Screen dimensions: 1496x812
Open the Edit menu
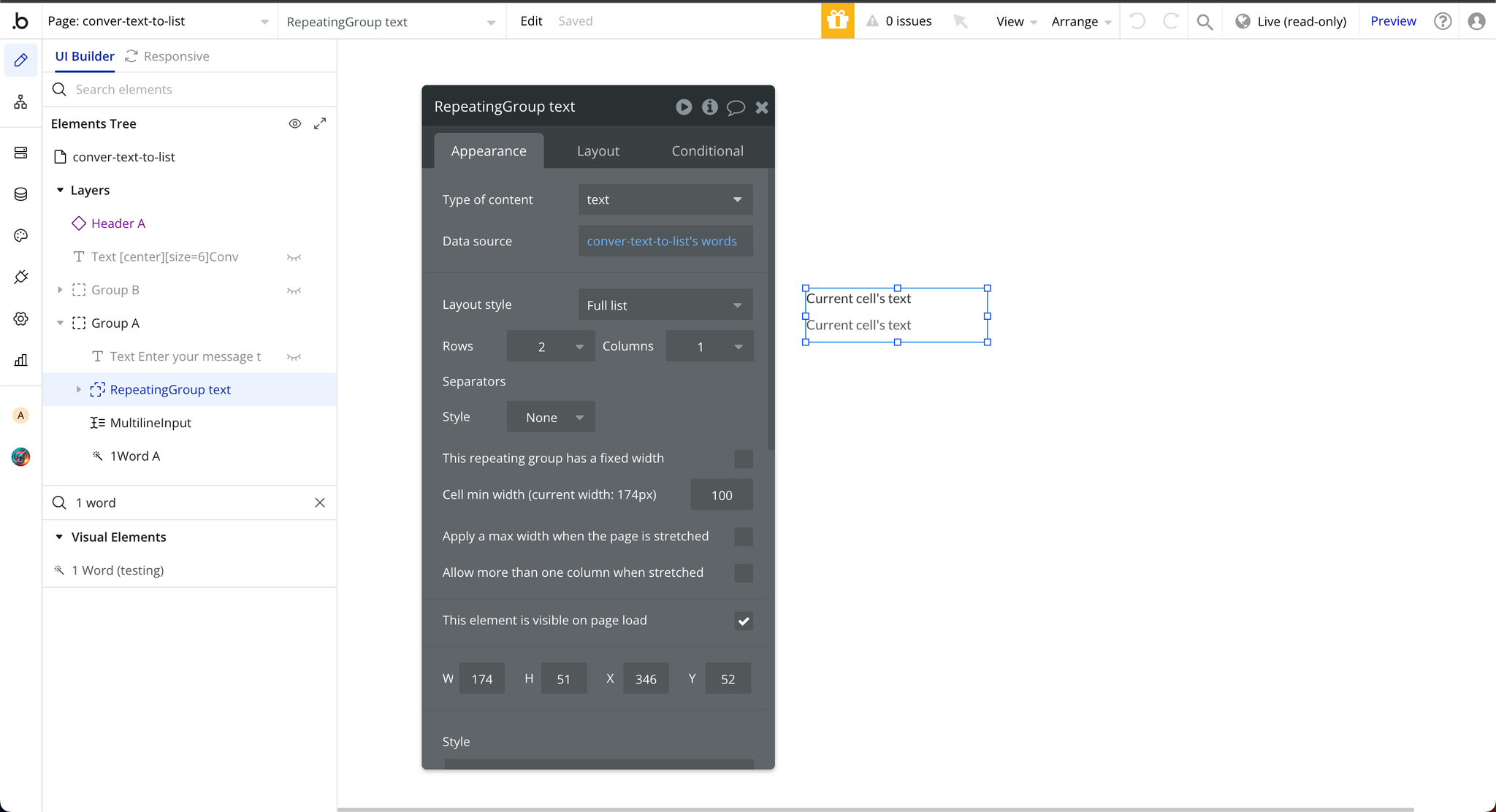[x=531, y=21]
